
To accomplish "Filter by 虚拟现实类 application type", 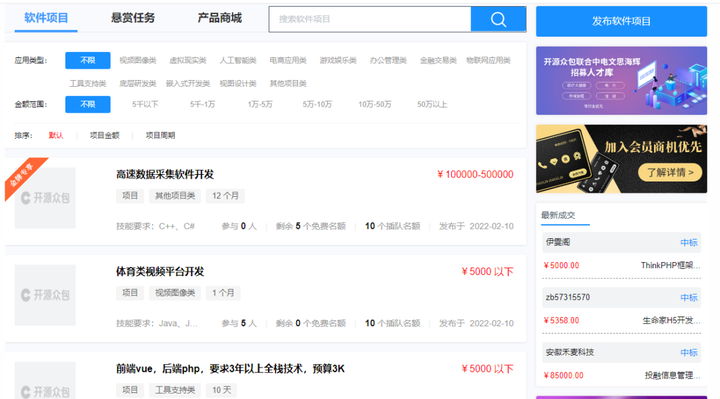I will 188,61.
